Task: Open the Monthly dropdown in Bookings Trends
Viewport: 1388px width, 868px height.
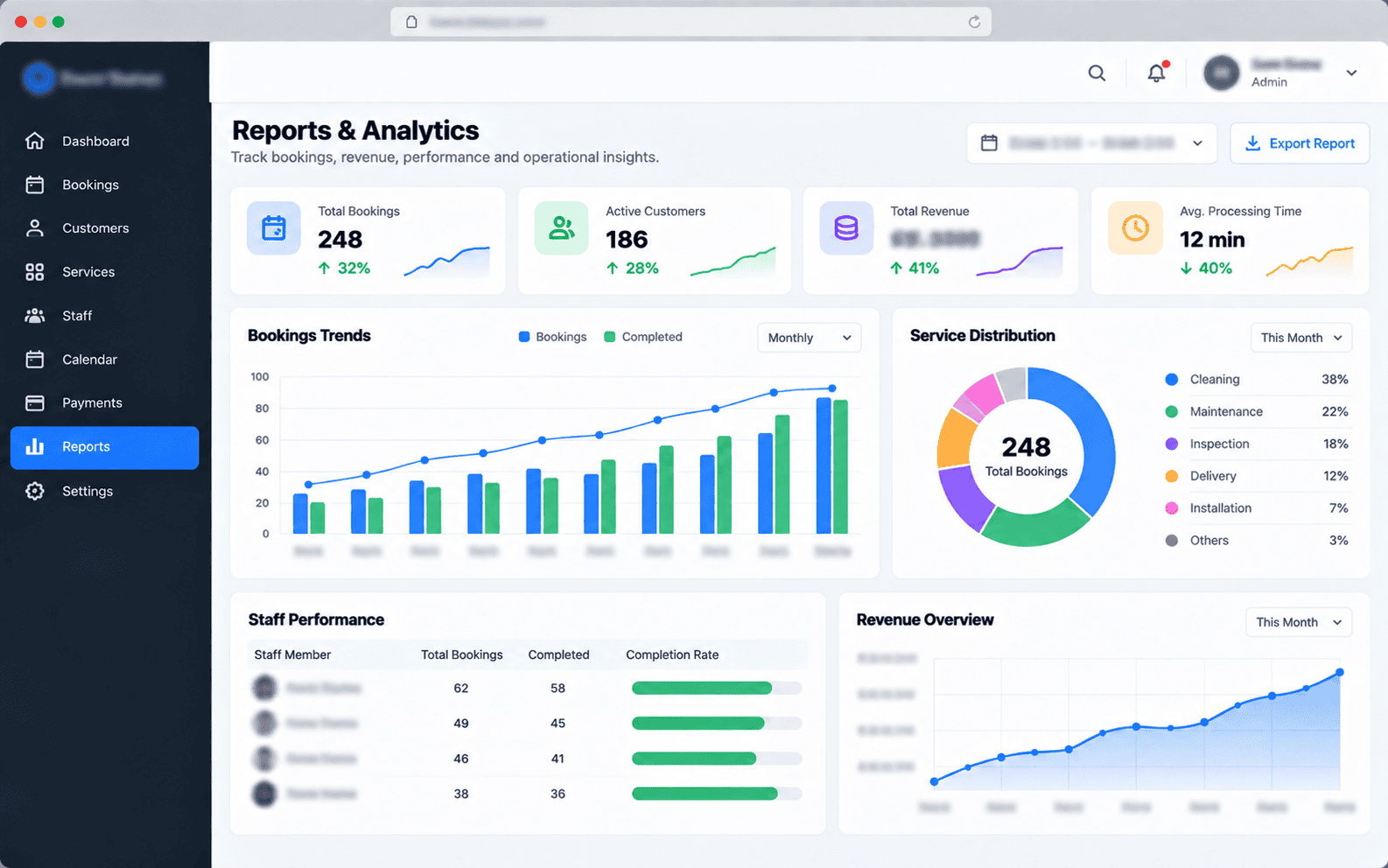Action: point(809,338)
